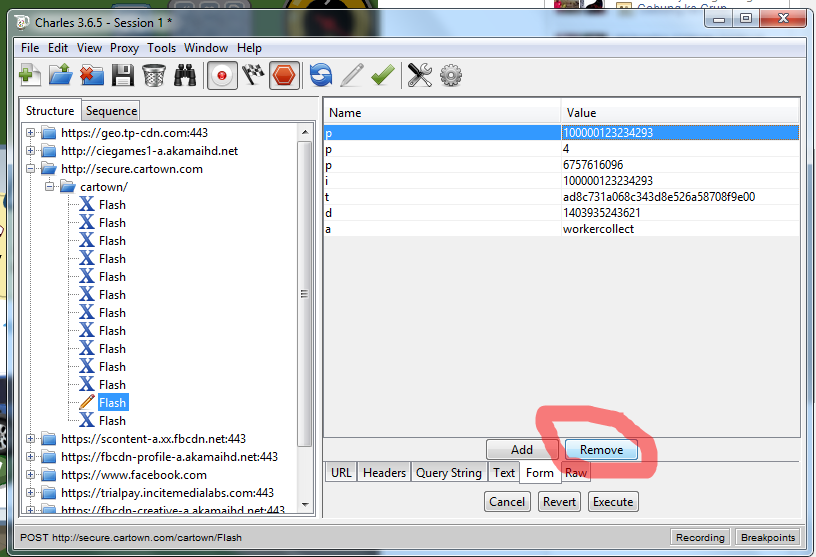Open the Proxy menu
This screenshot has width=816, height=557.
[x=124, y=48]
